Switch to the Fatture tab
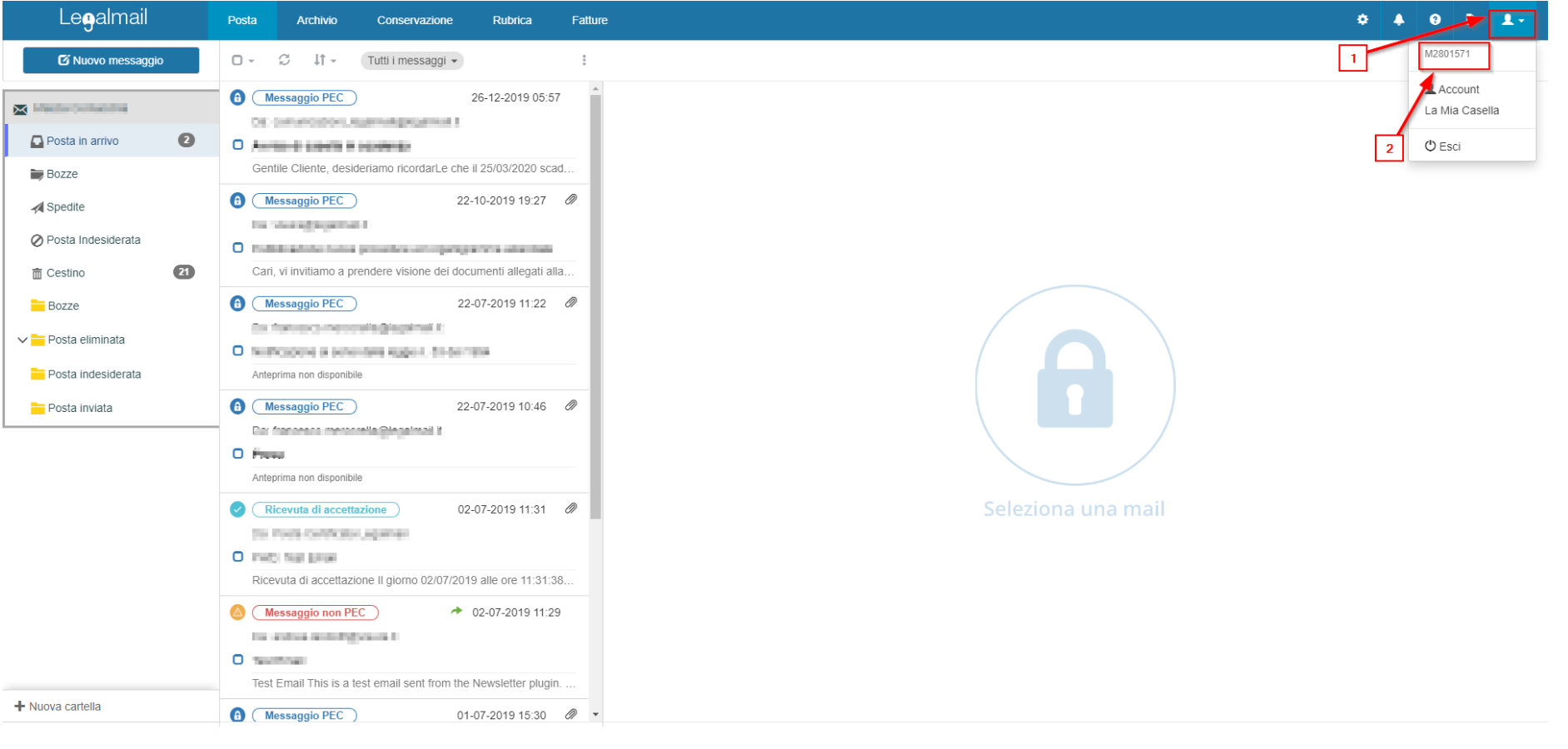This screenshot has height=749, width=1568. (590, 20)
